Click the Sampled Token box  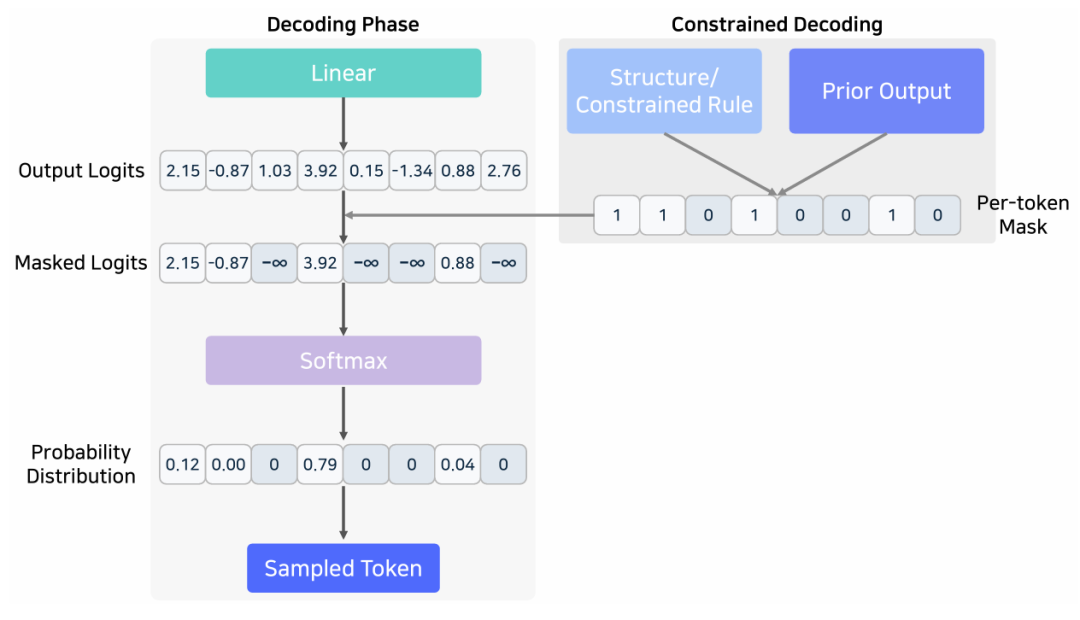pos(343,569)
